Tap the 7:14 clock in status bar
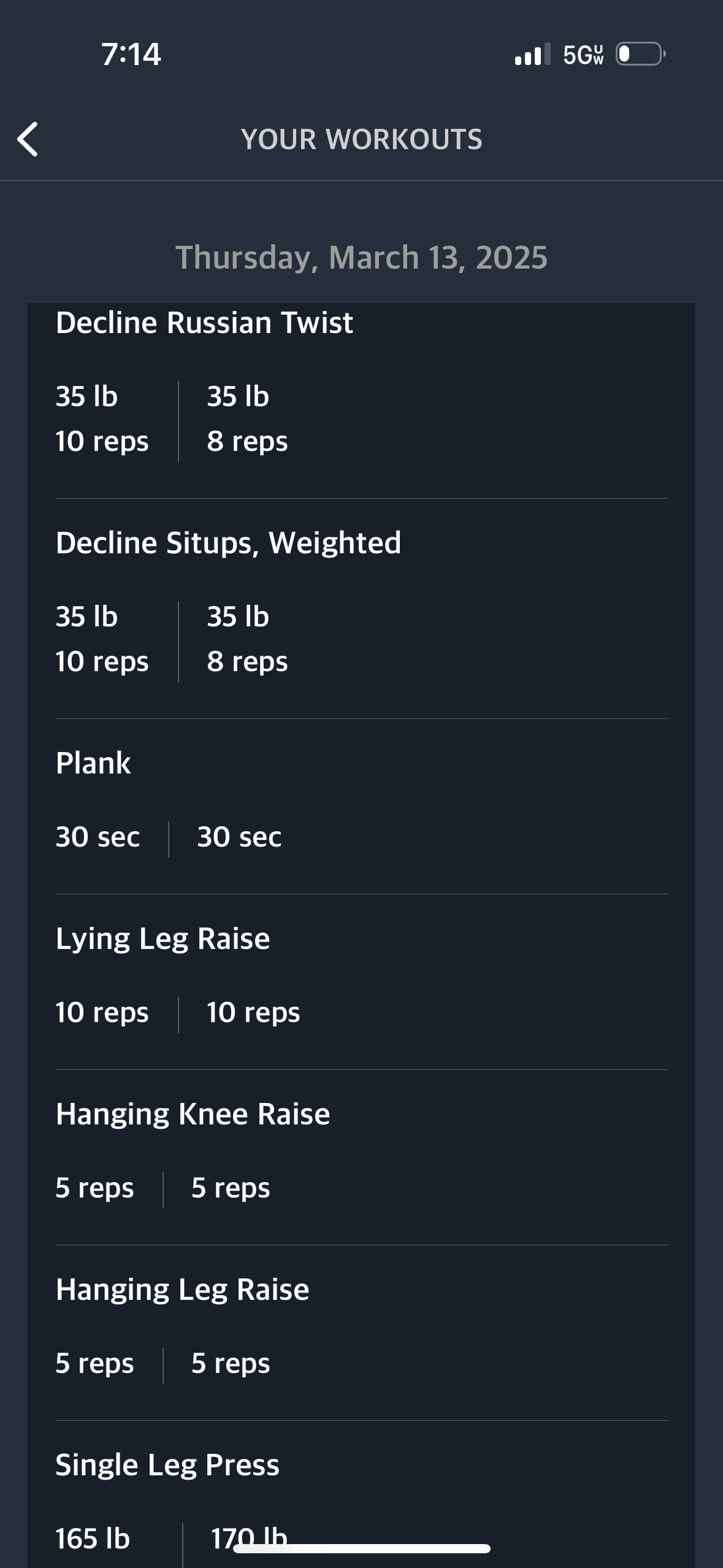 131,54
